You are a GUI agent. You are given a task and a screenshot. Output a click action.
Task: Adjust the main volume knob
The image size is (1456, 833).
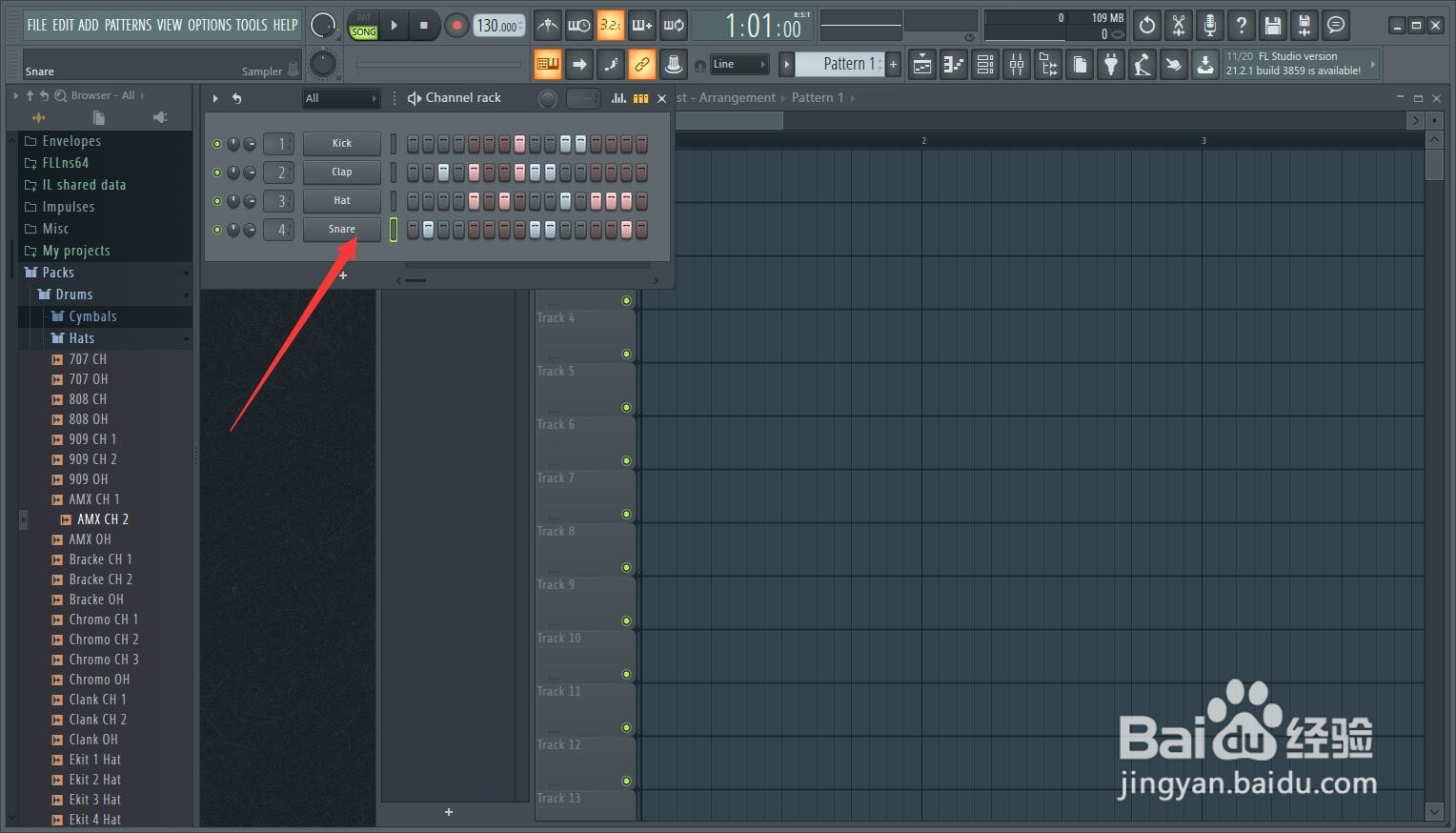(324, 25)
